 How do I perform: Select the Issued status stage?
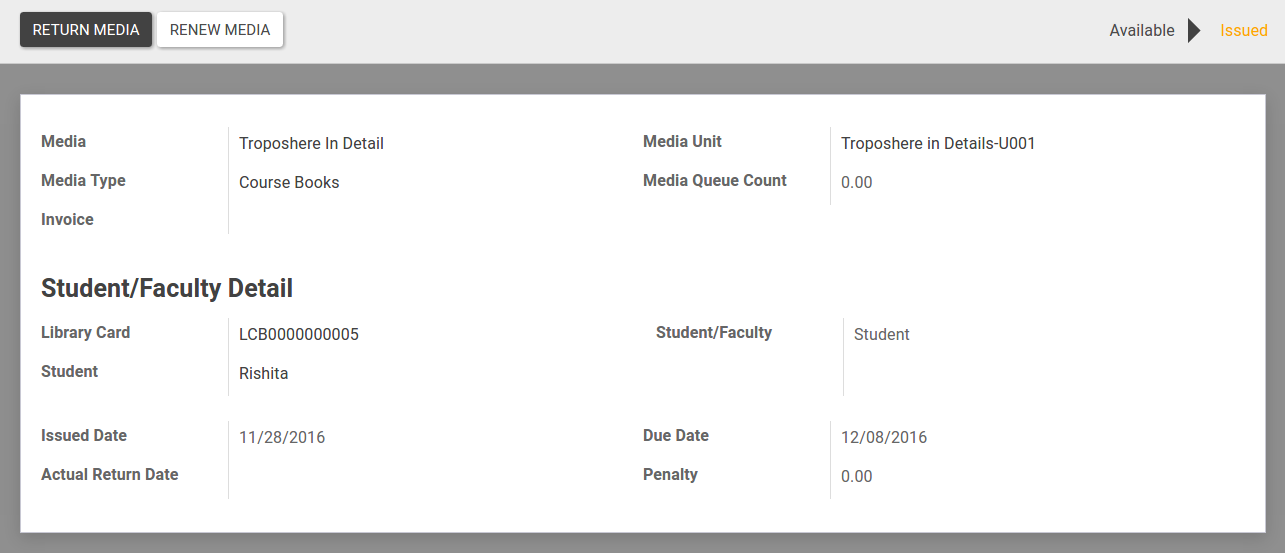coord(1244,31)
